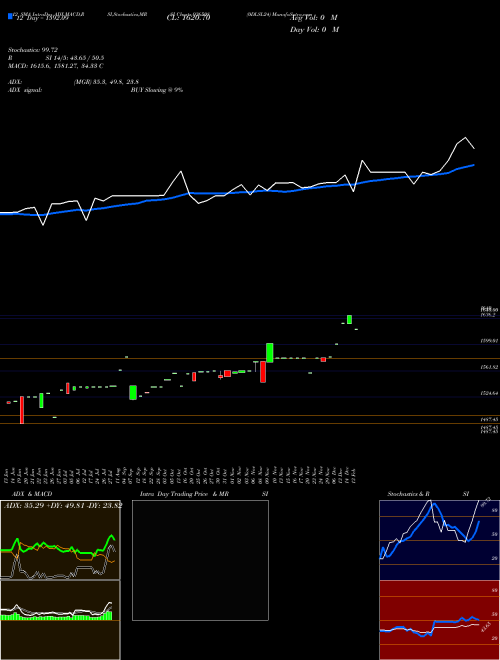Image resolution: width=500 pixels, height=660 pixels.
Task: Open the red-background RSI chart panel
Action: tap(439, 620)
